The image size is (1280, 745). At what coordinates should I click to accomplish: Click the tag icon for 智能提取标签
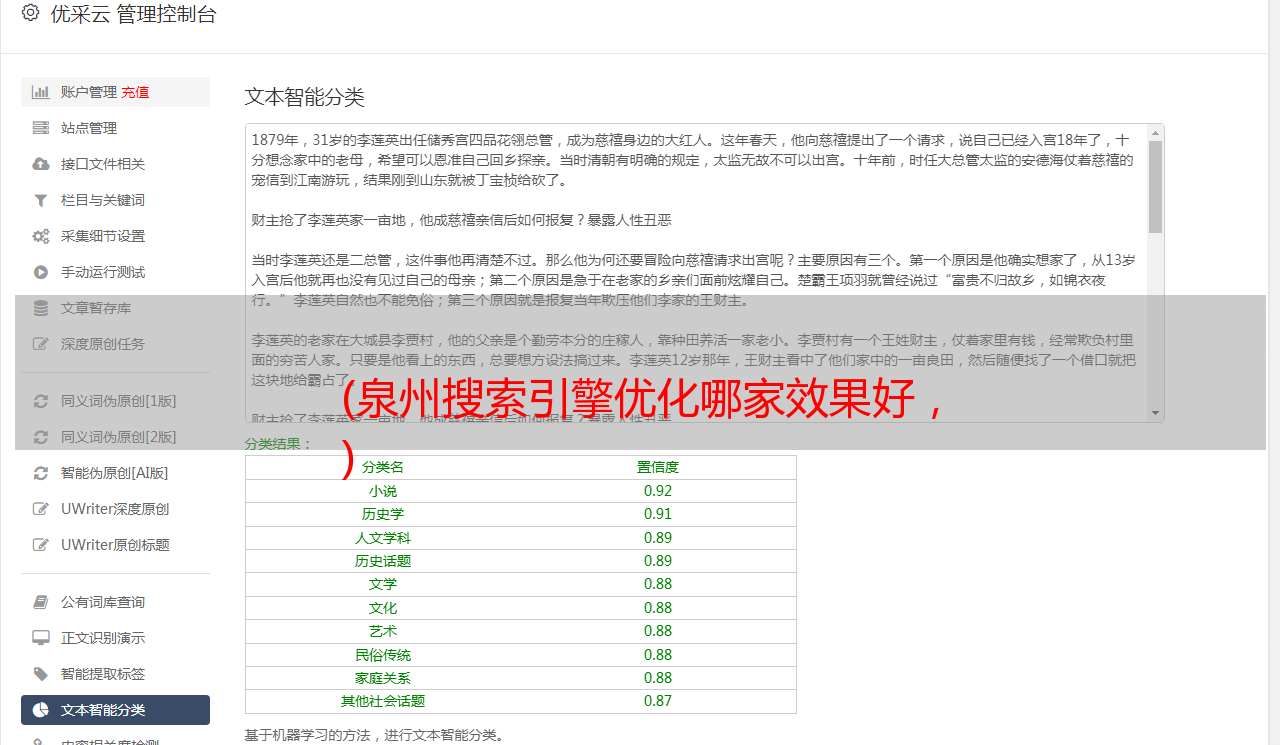pyautogui.click(x=41, y=674)
